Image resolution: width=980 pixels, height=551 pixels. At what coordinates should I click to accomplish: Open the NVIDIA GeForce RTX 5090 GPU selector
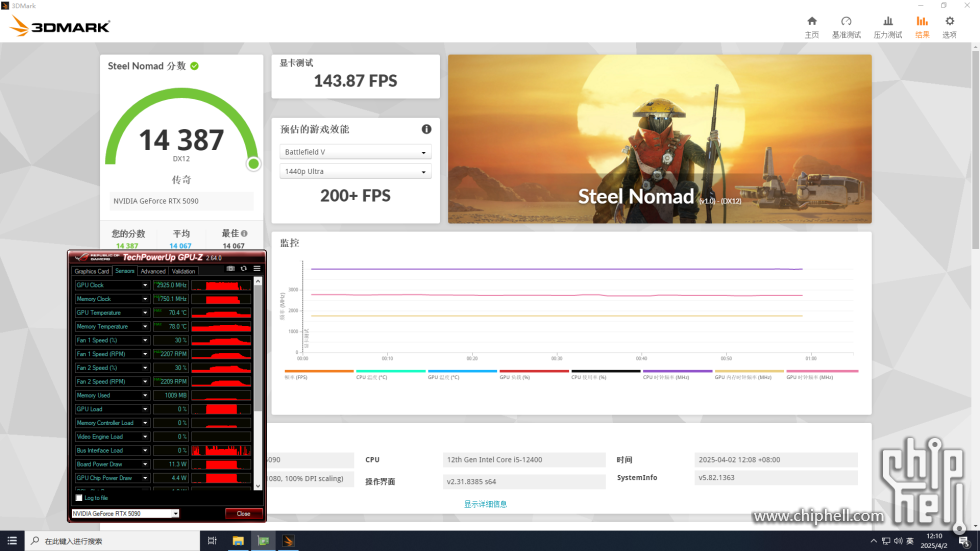click(125, 514)
